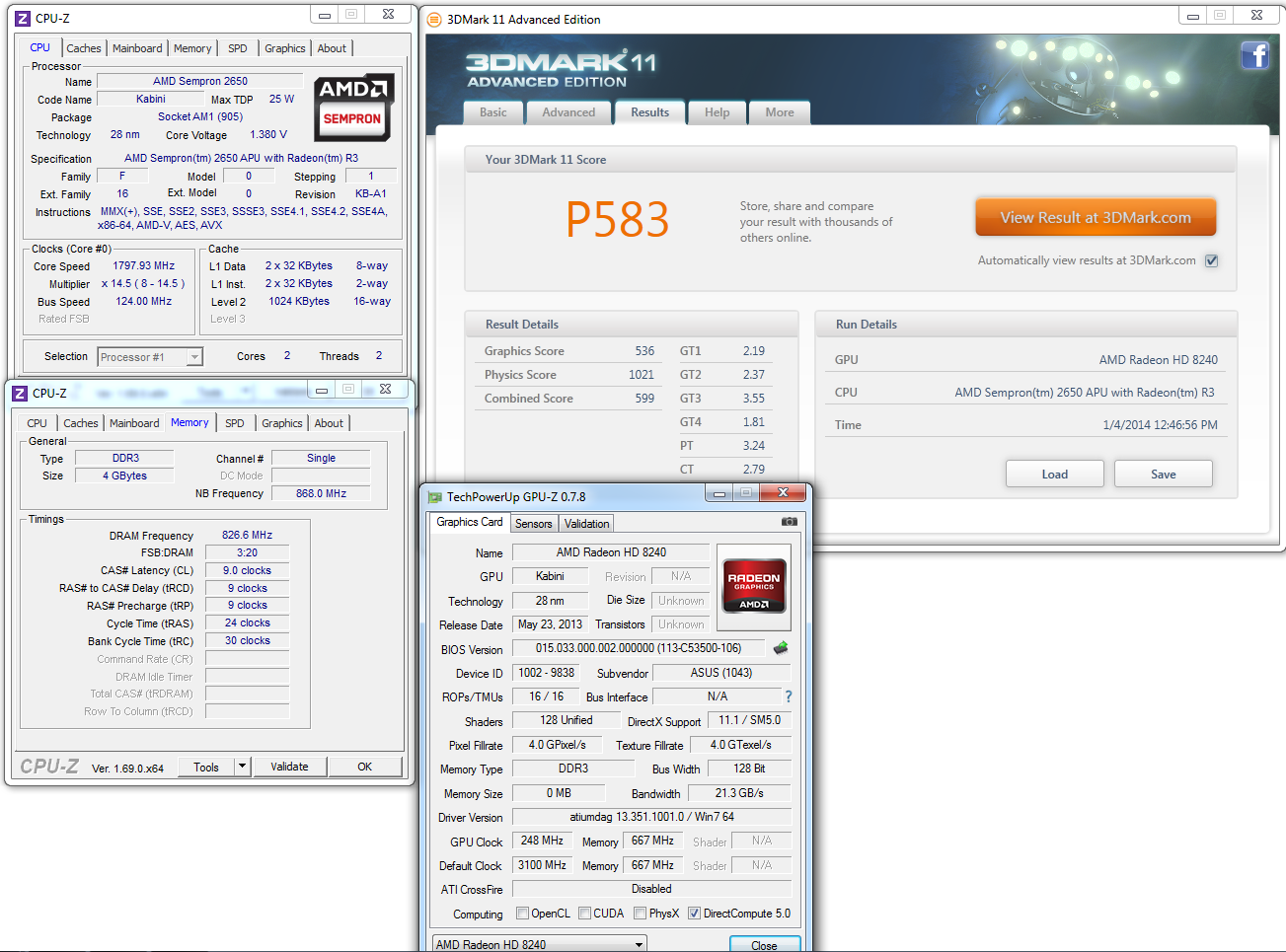Click the CPU-Z title bar icon in CPU window

coord(22,18)
